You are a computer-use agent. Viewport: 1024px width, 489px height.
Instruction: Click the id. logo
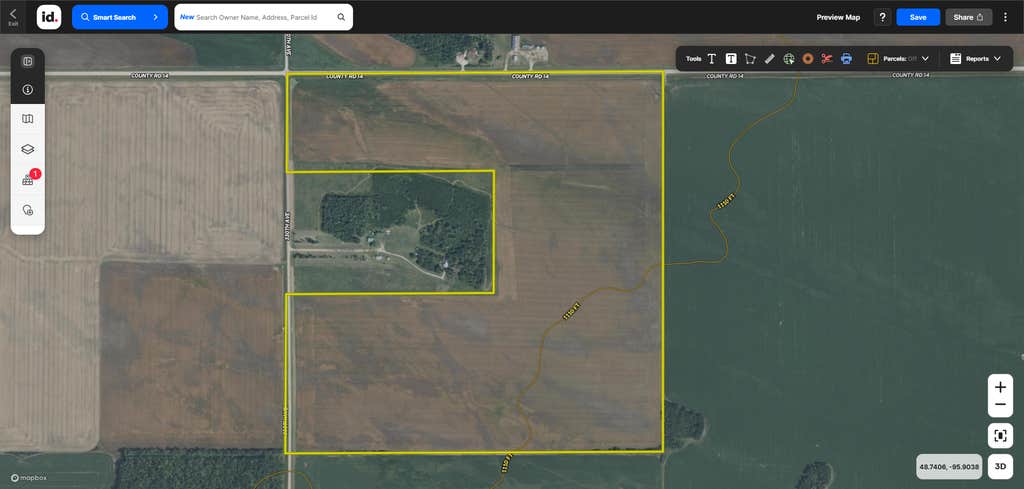point(49,17)
